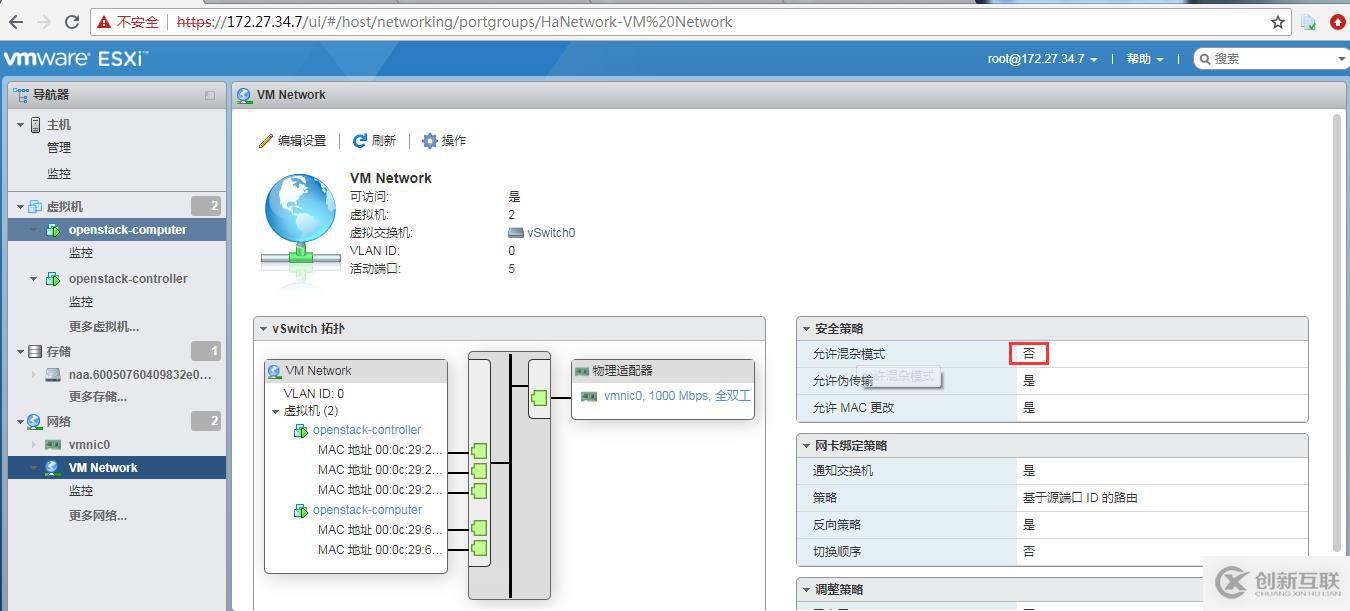The width and height of the screenshot is (1350, 611).
Task: Click the VM Network panel title icon
Action: (245, 96)
